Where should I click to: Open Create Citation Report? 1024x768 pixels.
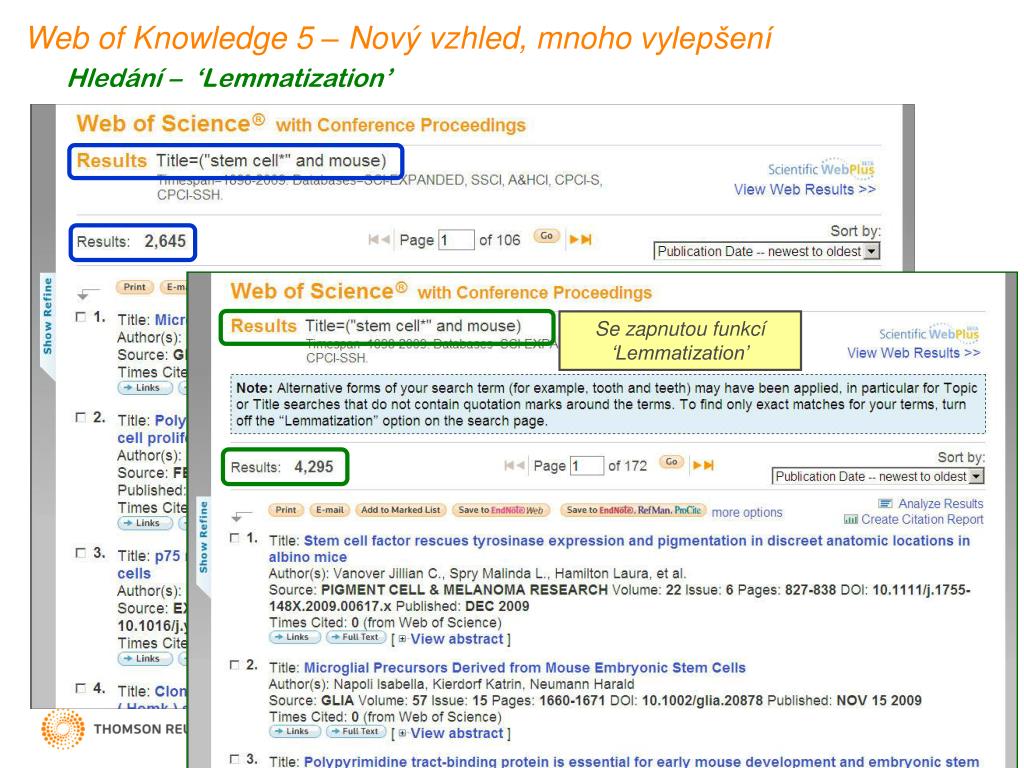922,519
